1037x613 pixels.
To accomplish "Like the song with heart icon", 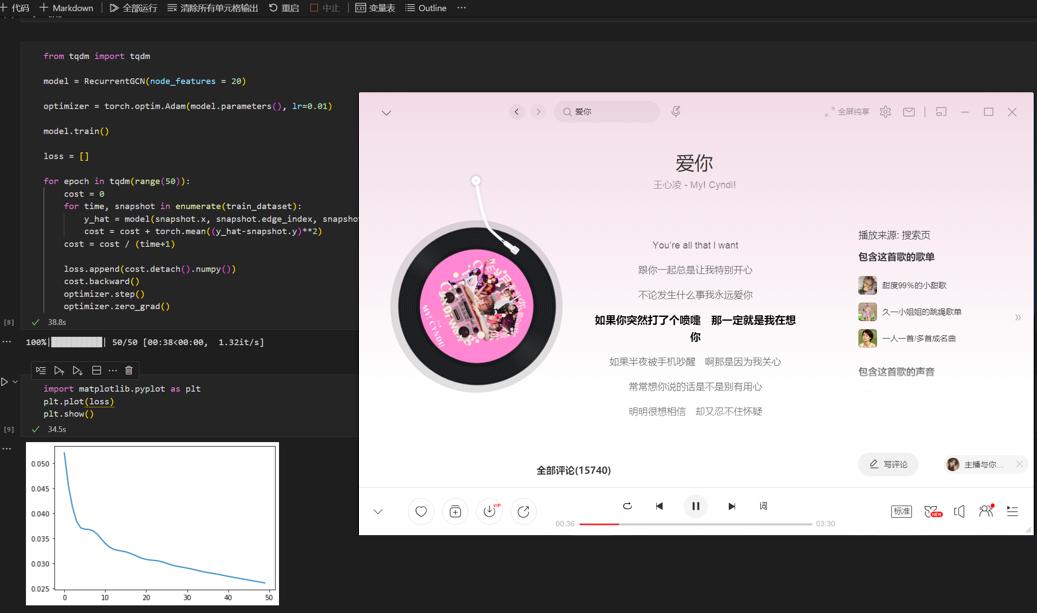I will [x=421, y=511].
